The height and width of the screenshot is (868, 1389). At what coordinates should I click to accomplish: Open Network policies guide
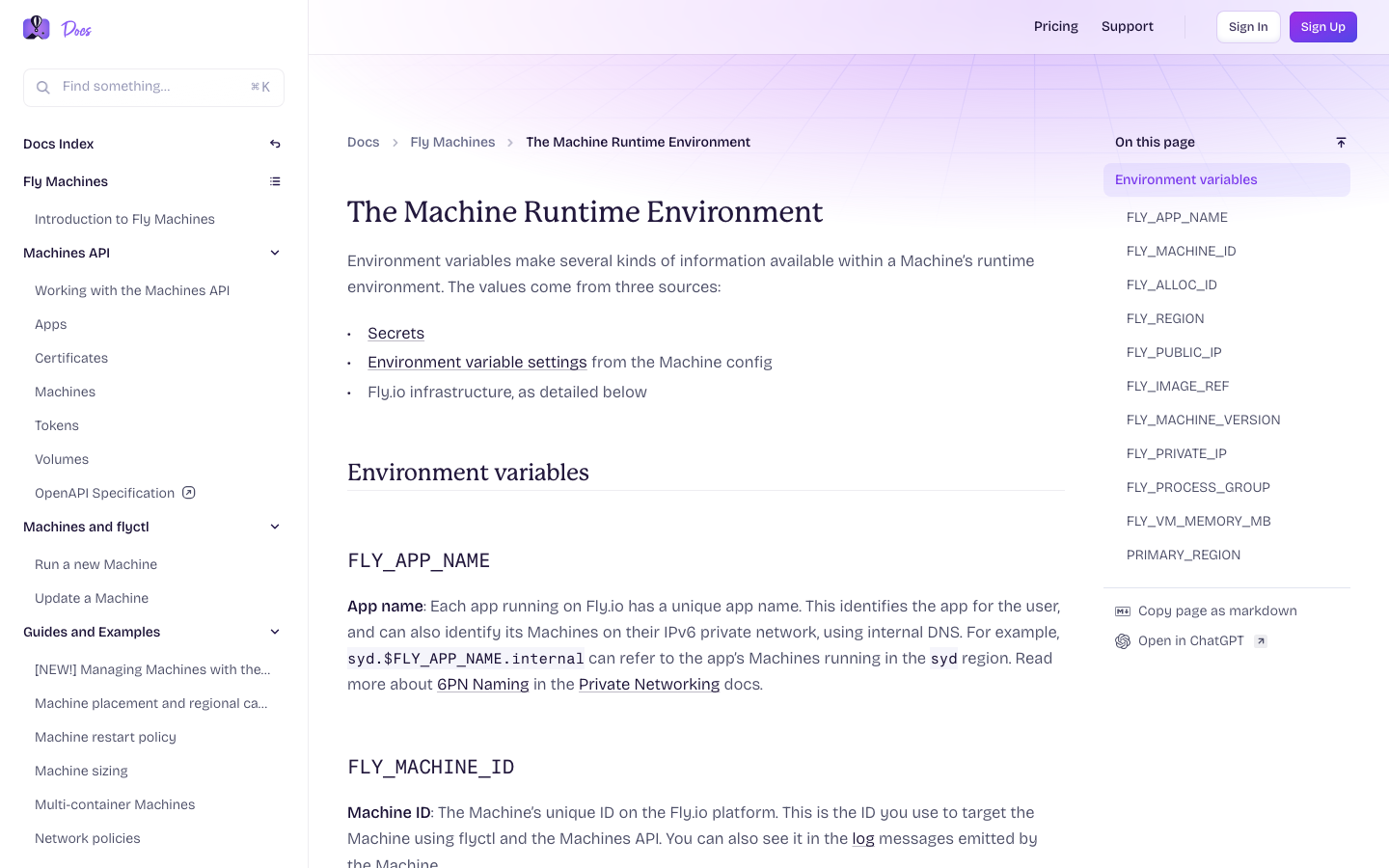pos(88,838)
